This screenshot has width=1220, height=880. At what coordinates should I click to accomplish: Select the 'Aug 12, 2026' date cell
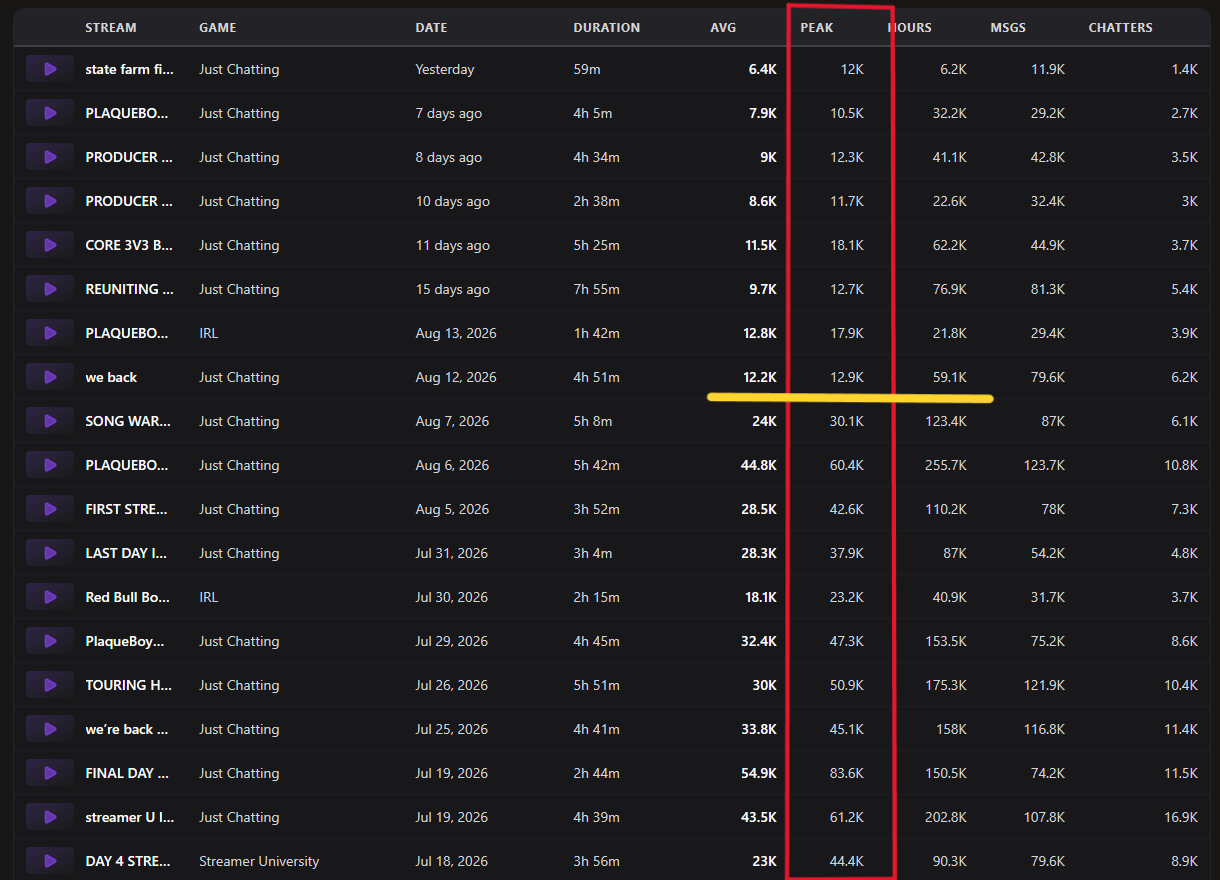click(456, 377)
